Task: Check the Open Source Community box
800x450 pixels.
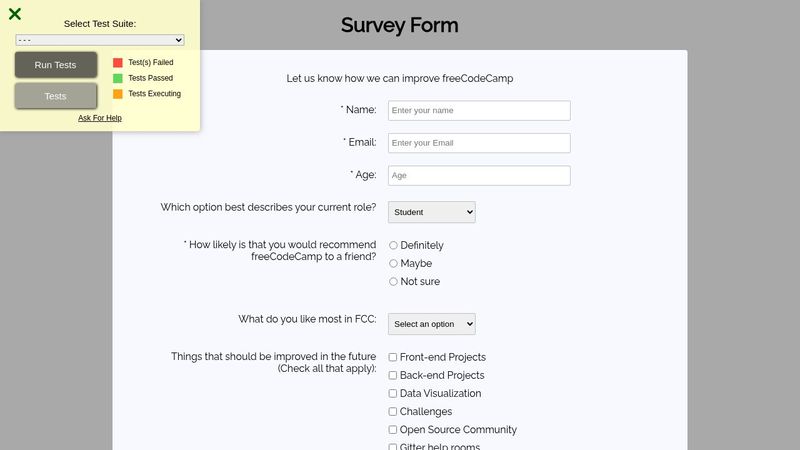Action: [x=393, y=429]
